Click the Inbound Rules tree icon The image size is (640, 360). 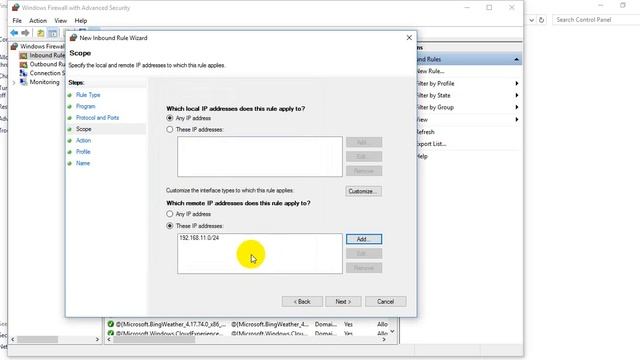[x=23, y=55]
